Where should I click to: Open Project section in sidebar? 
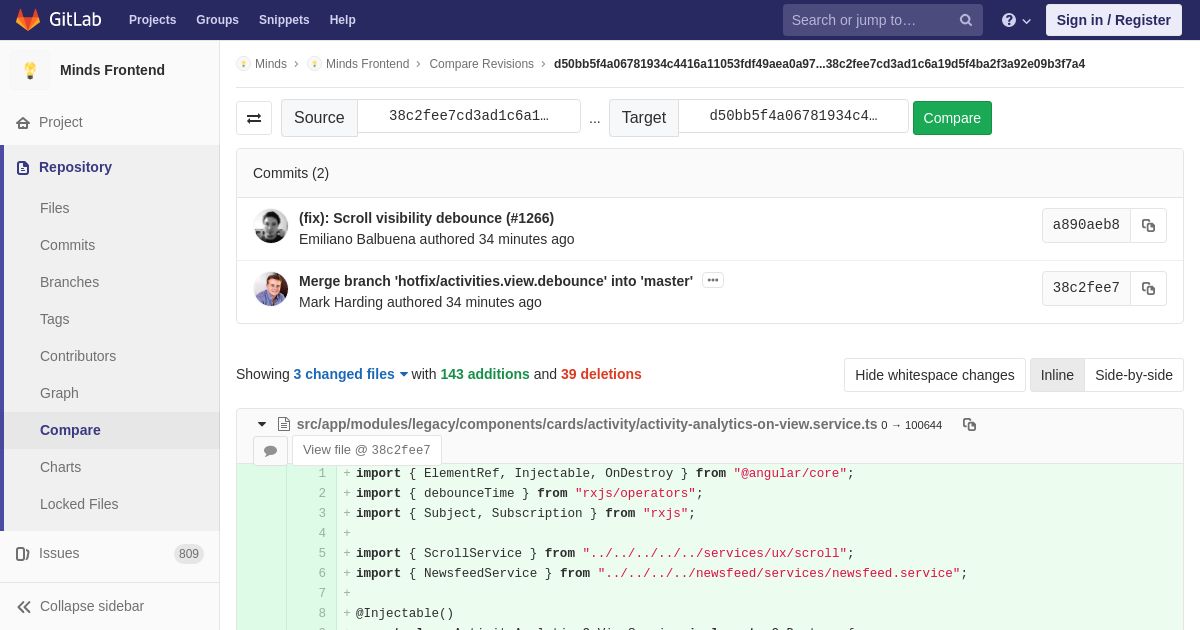[x=110, y=122]
